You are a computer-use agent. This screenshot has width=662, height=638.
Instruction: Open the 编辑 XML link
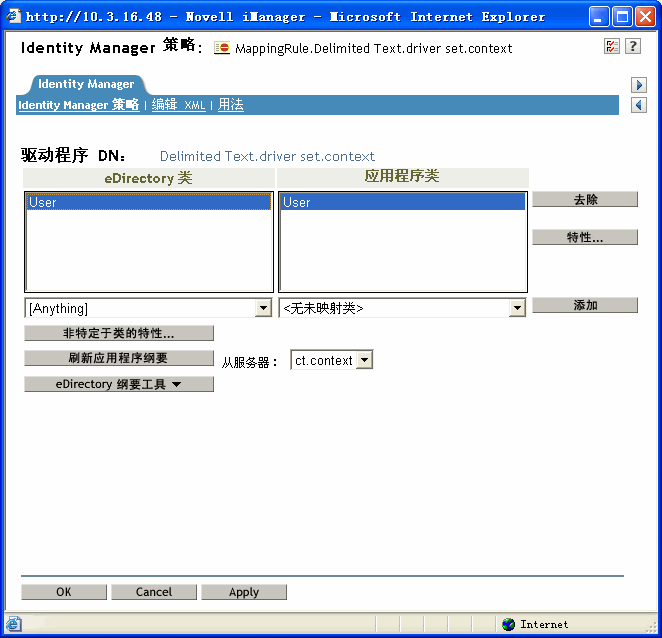click(178, 105)
